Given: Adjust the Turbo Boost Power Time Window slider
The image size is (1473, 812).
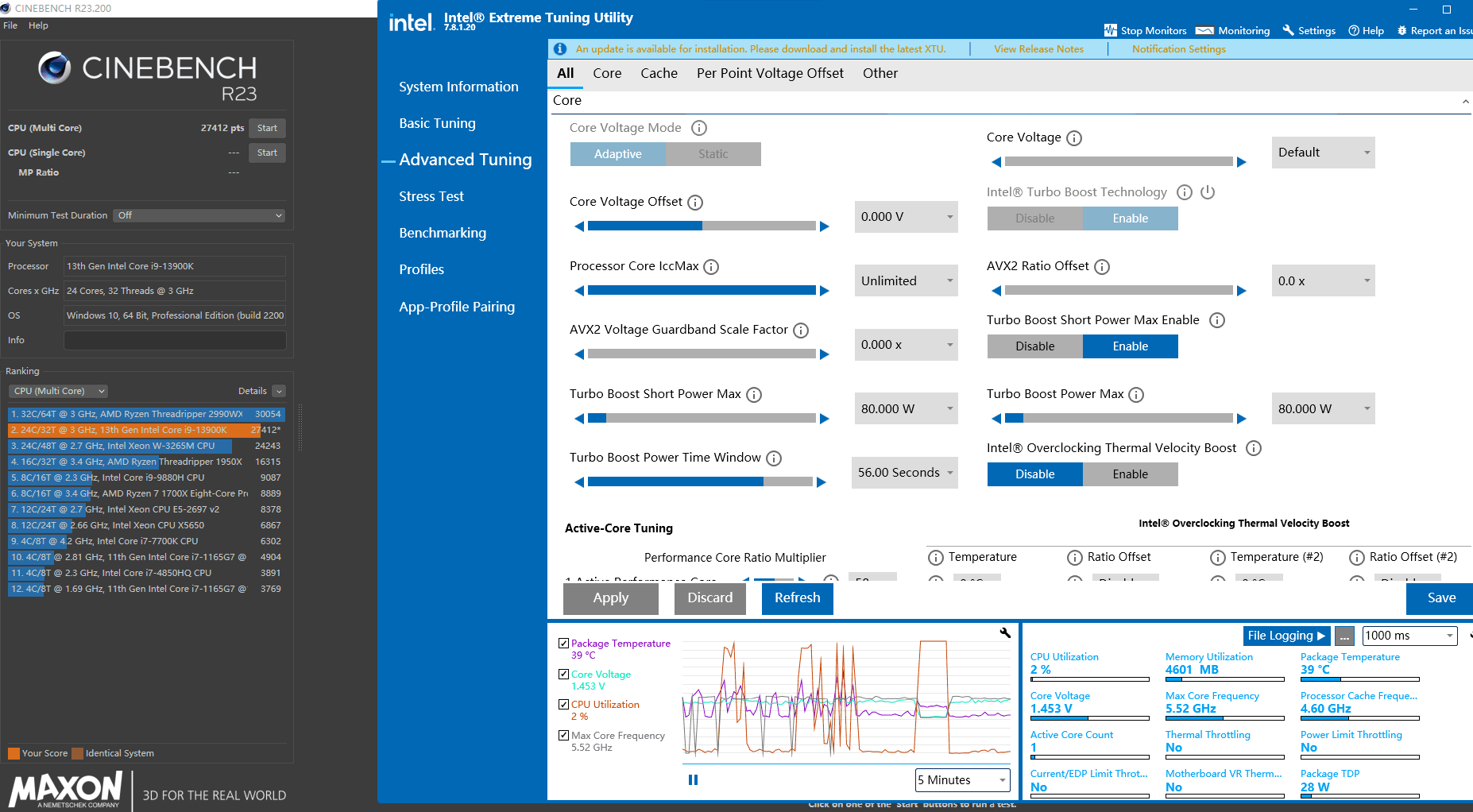Looking at the screenshot, I should [x=700, y=482].
